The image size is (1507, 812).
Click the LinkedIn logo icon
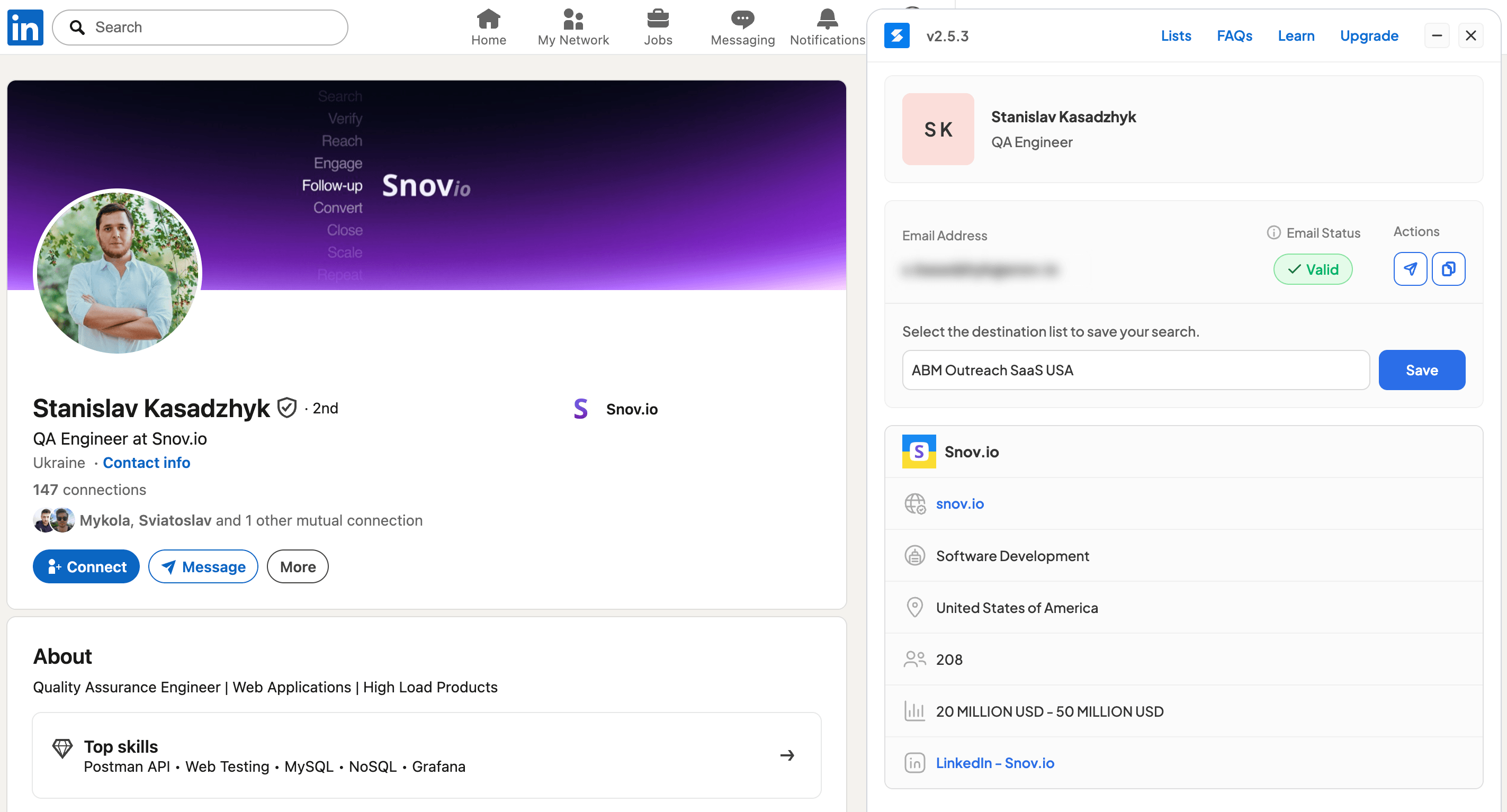click(x=25, y=27)
